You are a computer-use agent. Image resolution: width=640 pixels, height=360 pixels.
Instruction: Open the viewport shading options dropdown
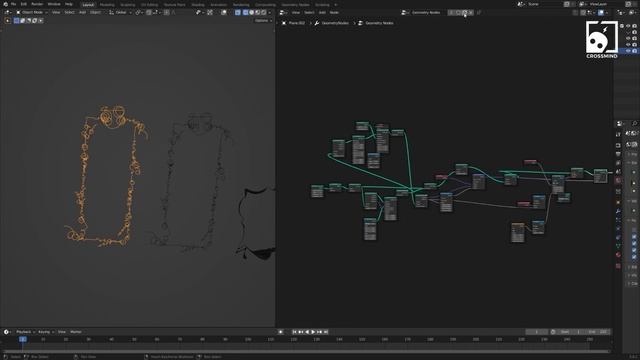(x=269, y=12)
